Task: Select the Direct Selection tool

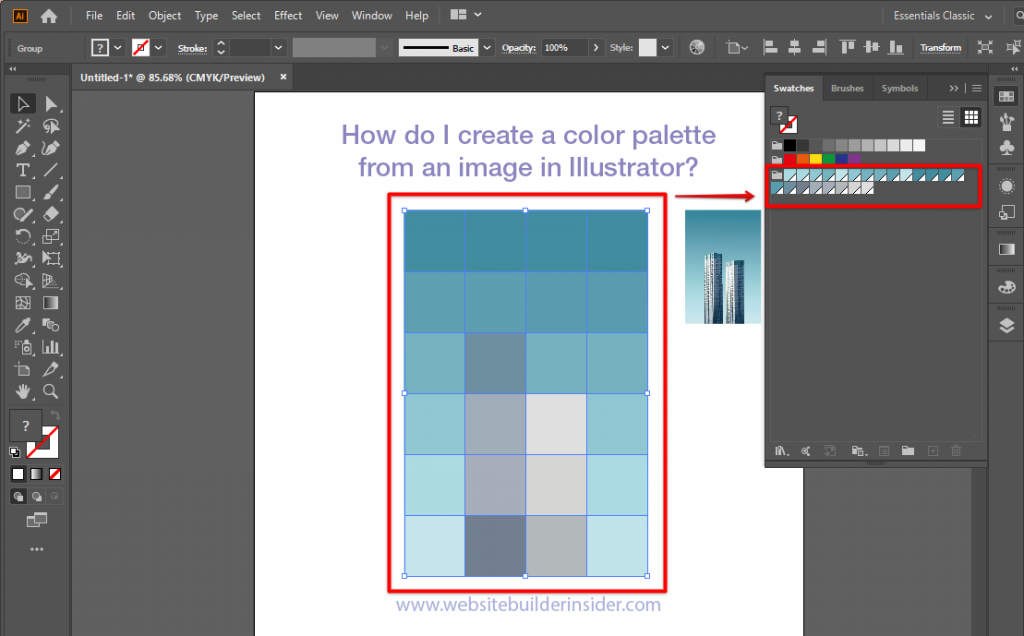Action: click(52, 103)
